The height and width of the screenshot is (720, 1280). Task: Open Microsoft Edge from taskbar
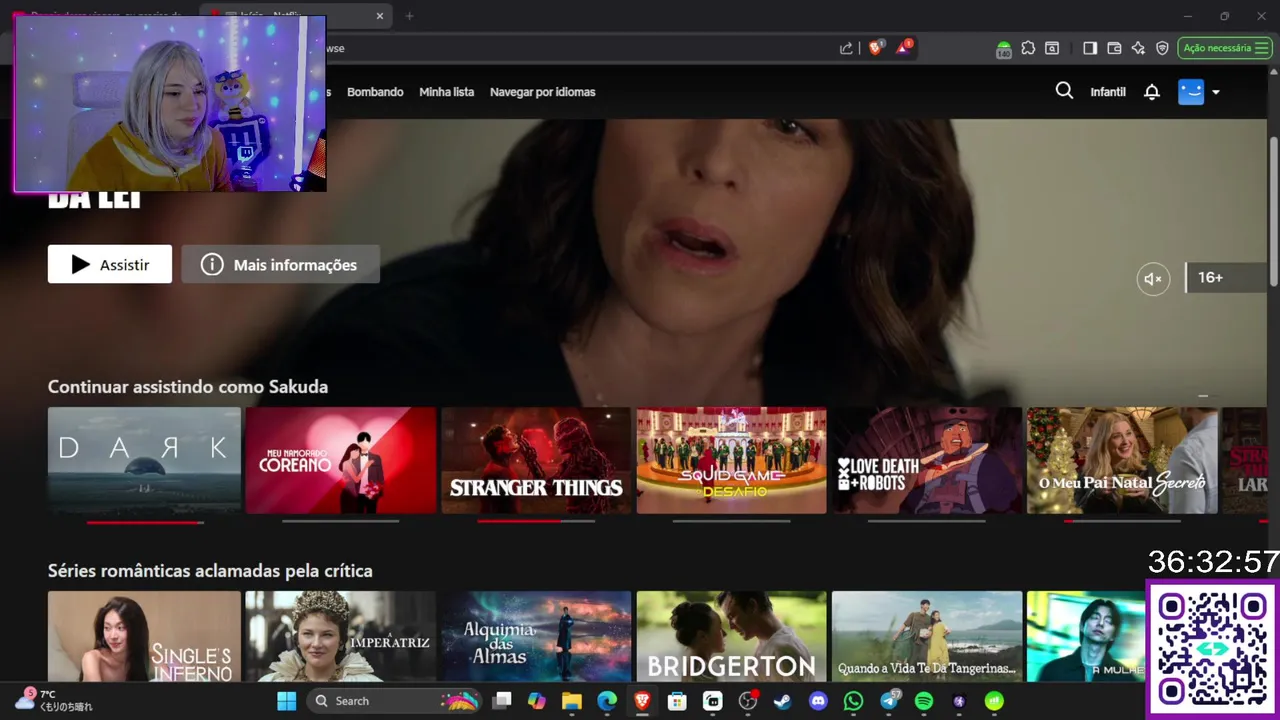(x=607, y=701)
